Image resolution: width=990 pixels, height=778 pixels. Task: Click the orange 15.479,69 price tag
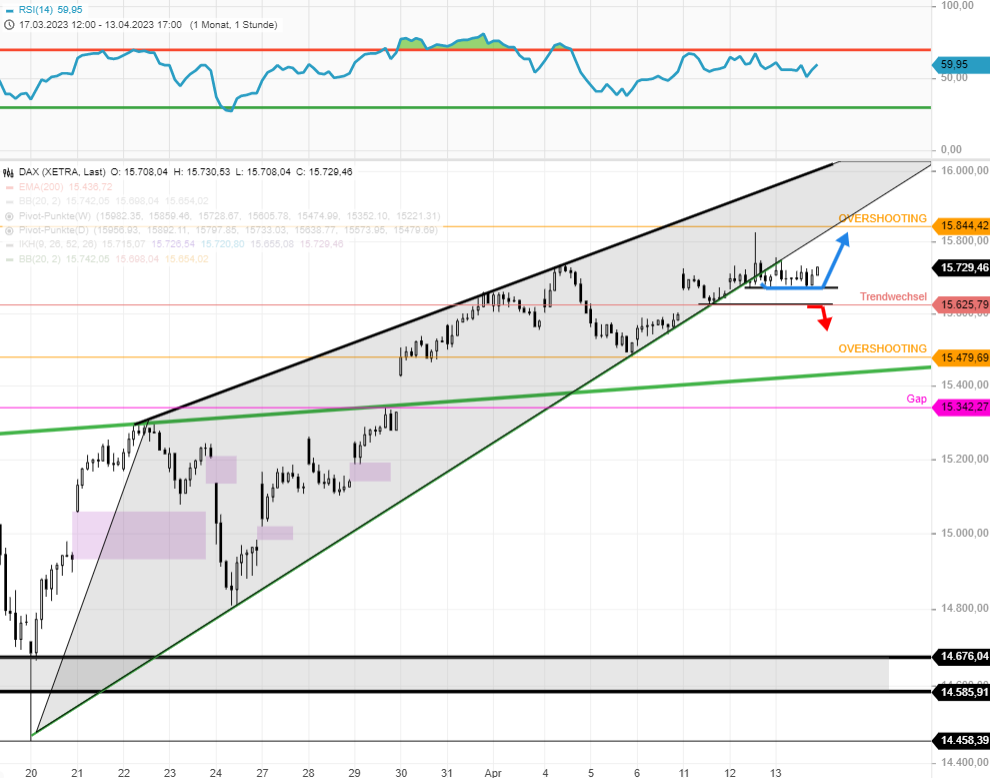[960, 357]
